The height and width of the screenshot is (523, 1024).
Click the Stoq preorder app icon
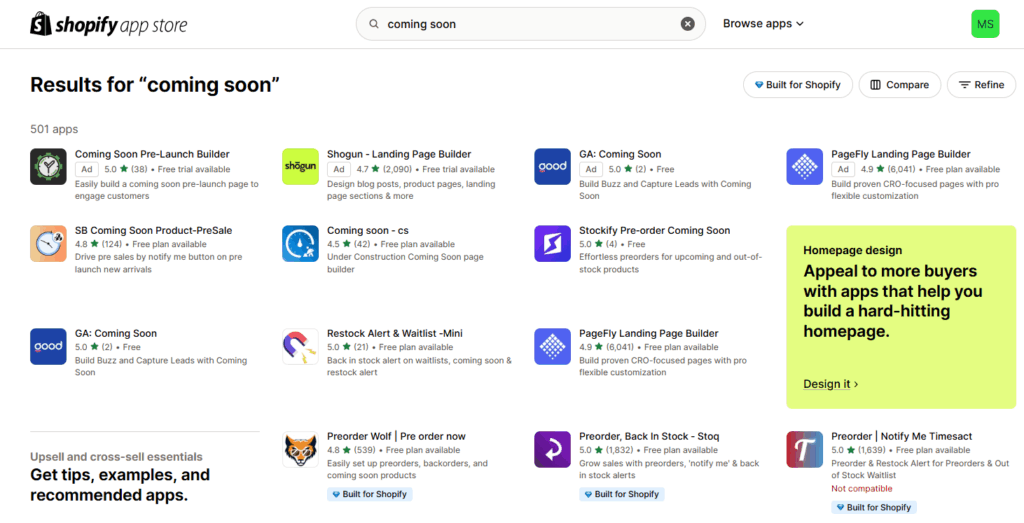[x=552, y=449]
